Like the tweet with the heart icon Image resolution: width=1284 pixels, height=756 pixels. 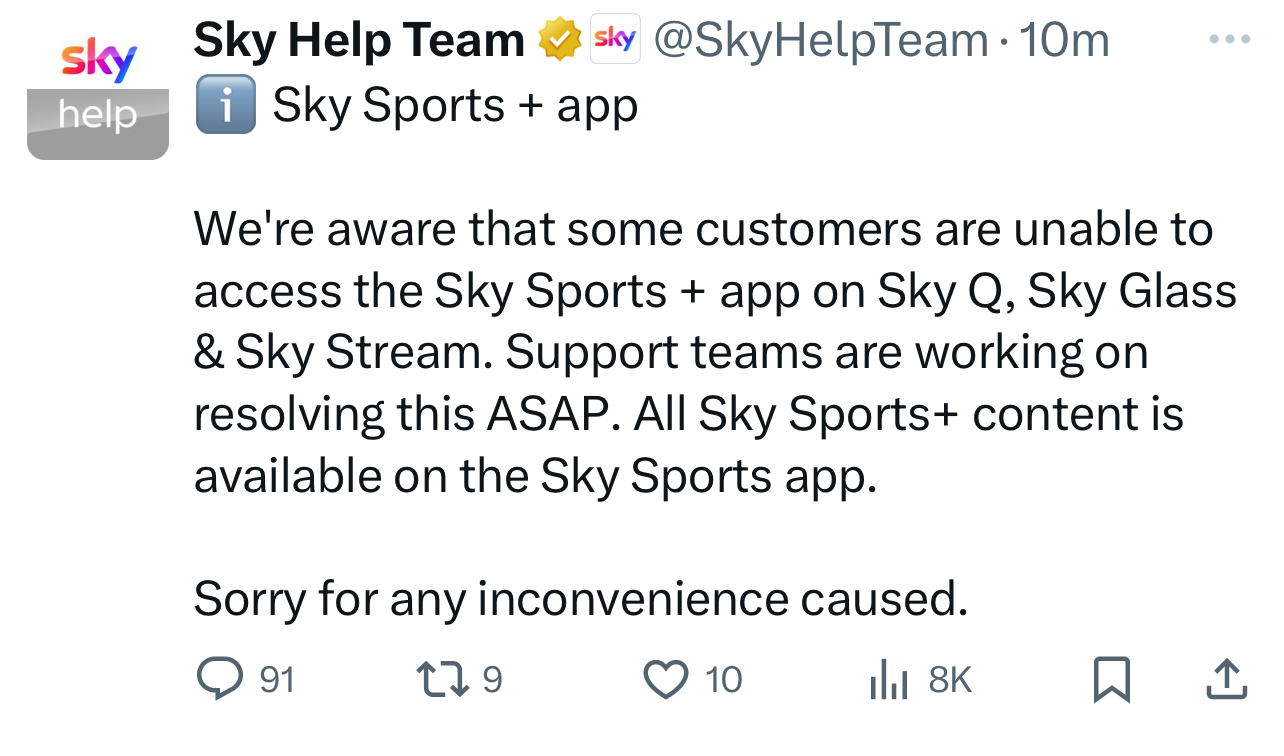click(x=665, y=680)
